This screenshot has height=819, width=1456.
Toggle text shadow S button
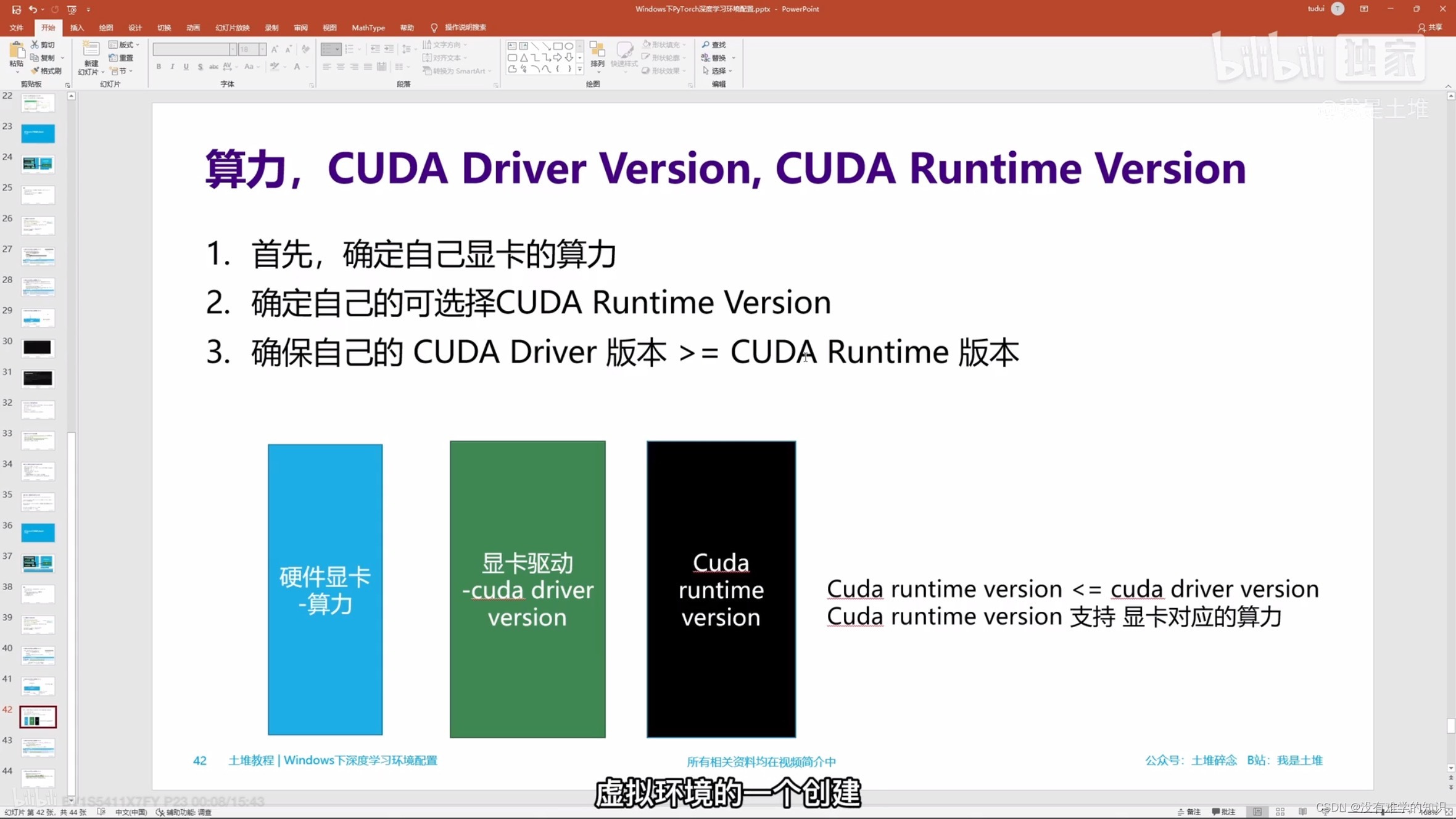coord(200,67)
